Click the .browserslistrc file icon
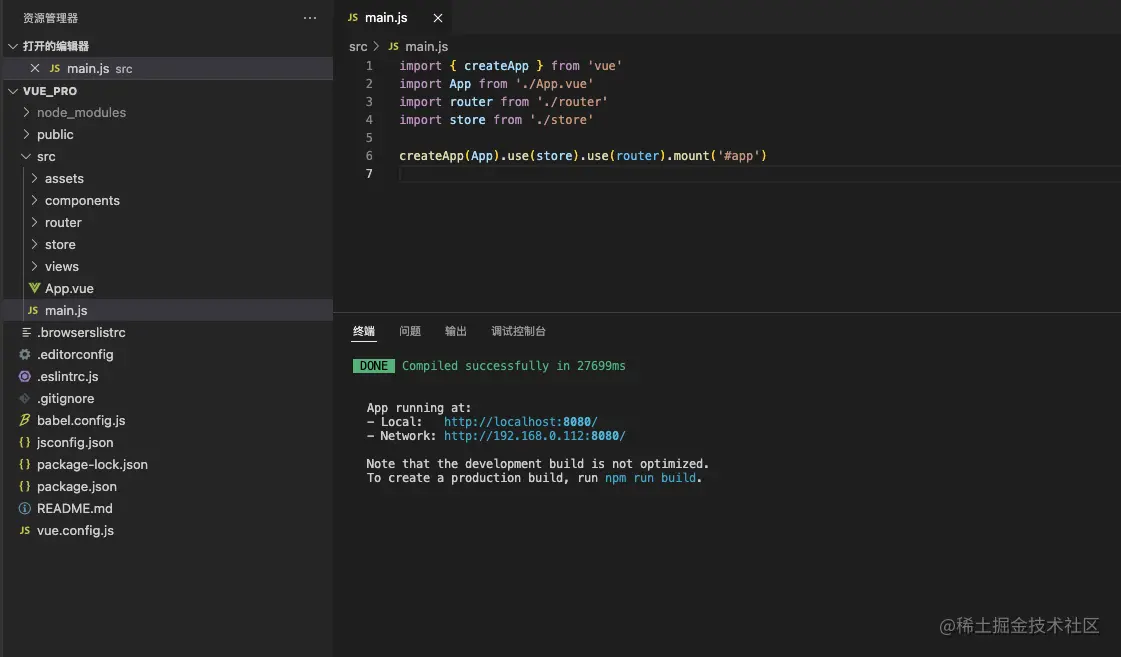This screenshot has height=657, width=1121. [x=26, y=332]
